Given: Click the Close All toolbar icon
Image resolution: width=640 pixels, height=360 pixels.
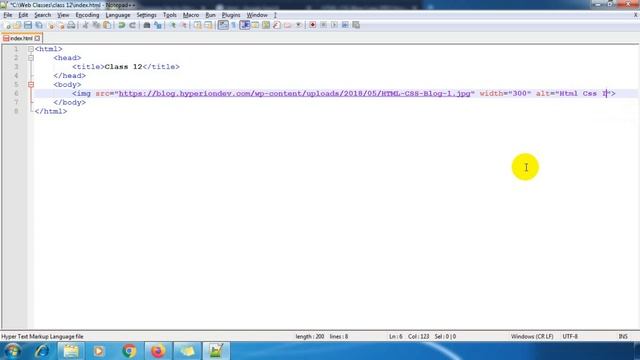Looking at the screenshot, I should [61, 25].
